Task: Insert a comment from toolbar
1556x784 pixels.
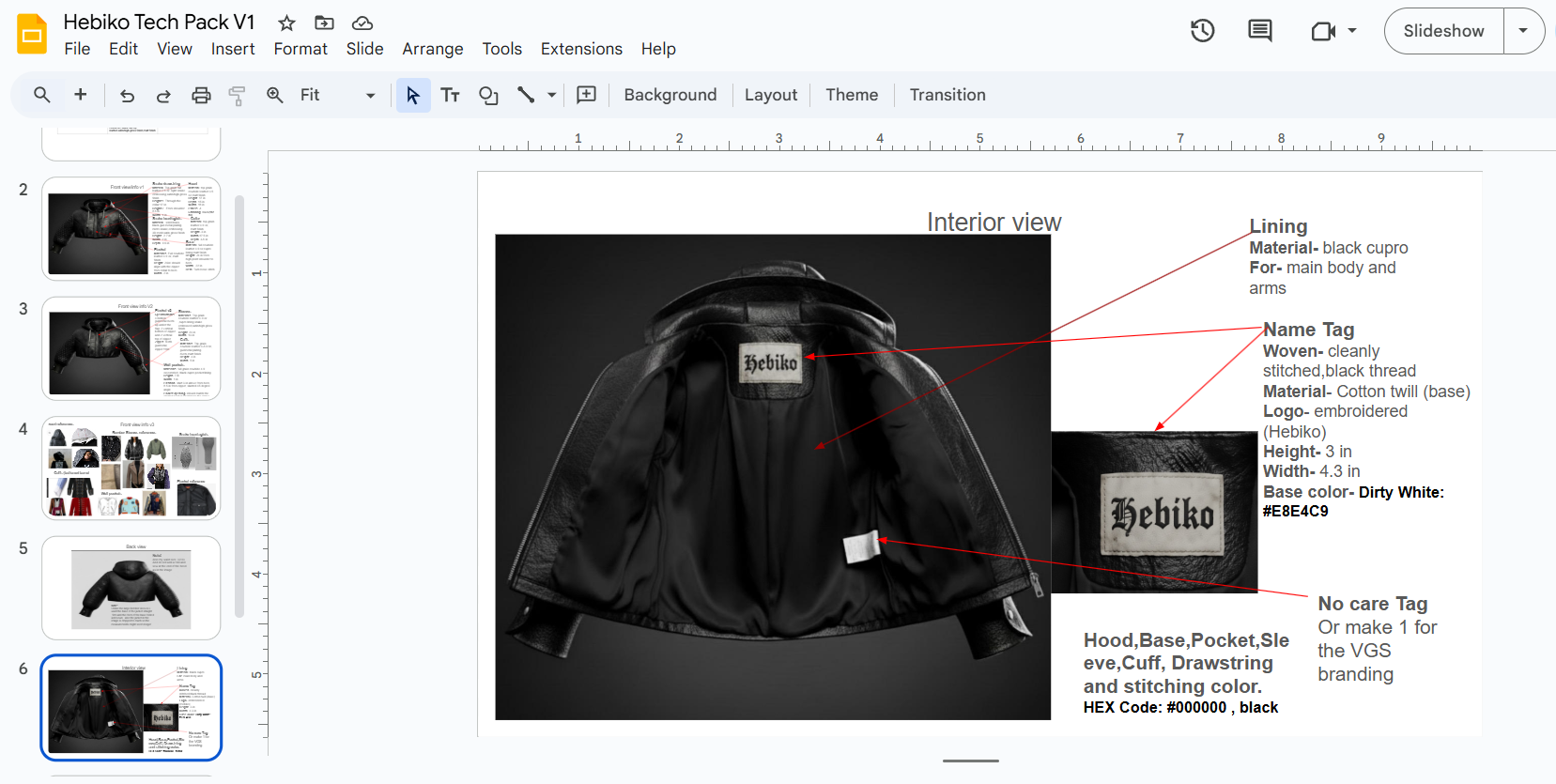Action: pyautogui.click(x=586, y=95)
